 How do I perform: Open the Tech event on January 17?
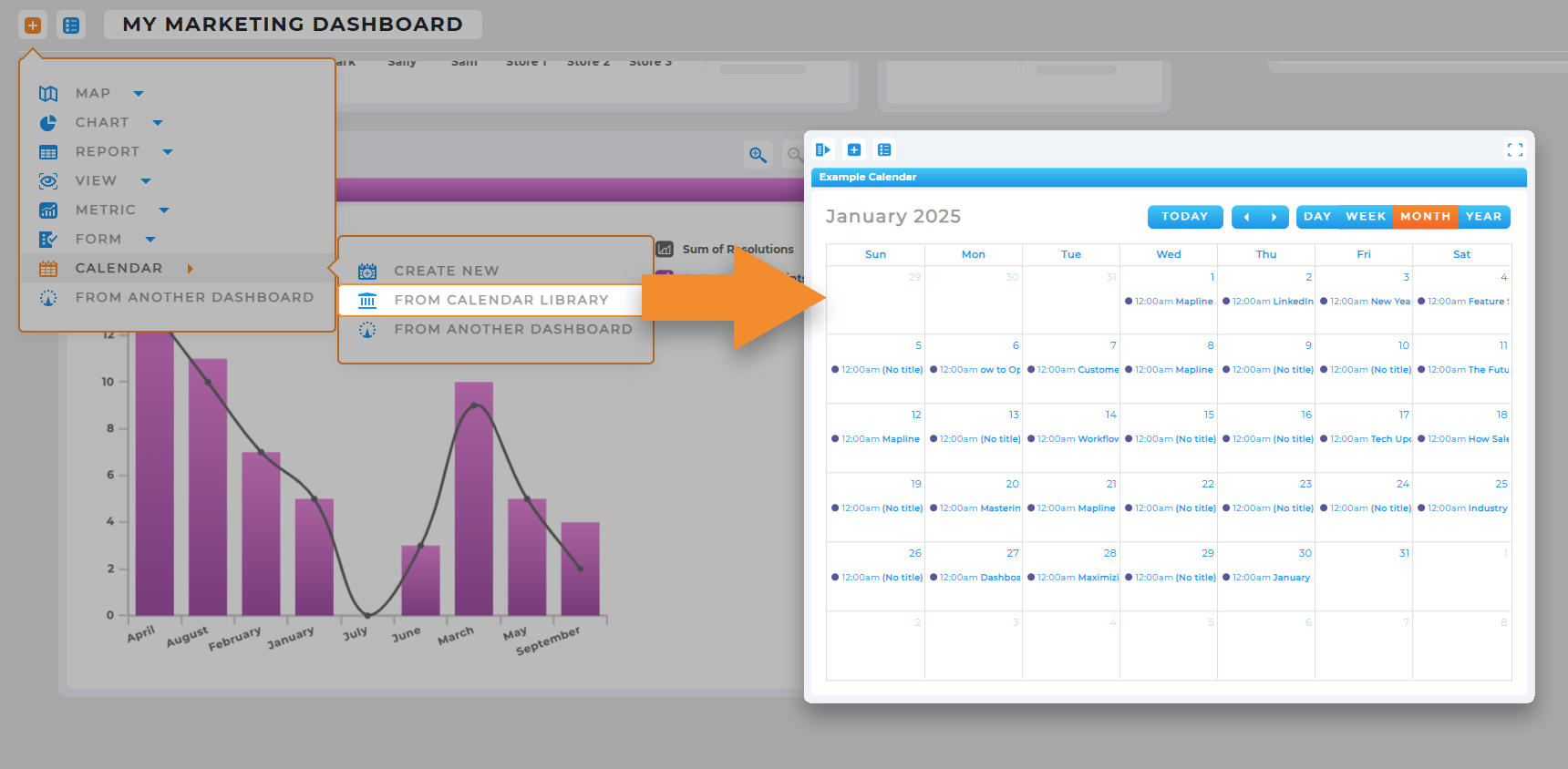1365,439
